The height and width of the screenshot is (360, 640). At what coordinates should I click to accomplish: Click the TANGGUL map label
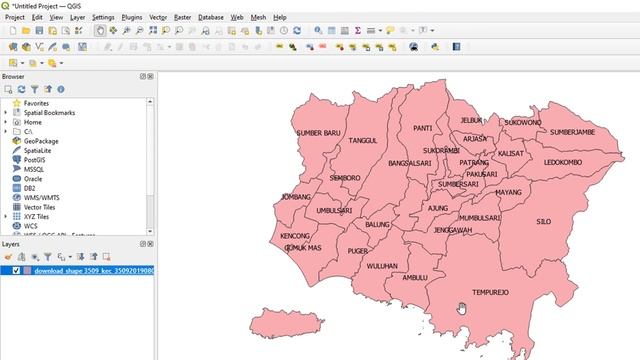tap(363, 140)
